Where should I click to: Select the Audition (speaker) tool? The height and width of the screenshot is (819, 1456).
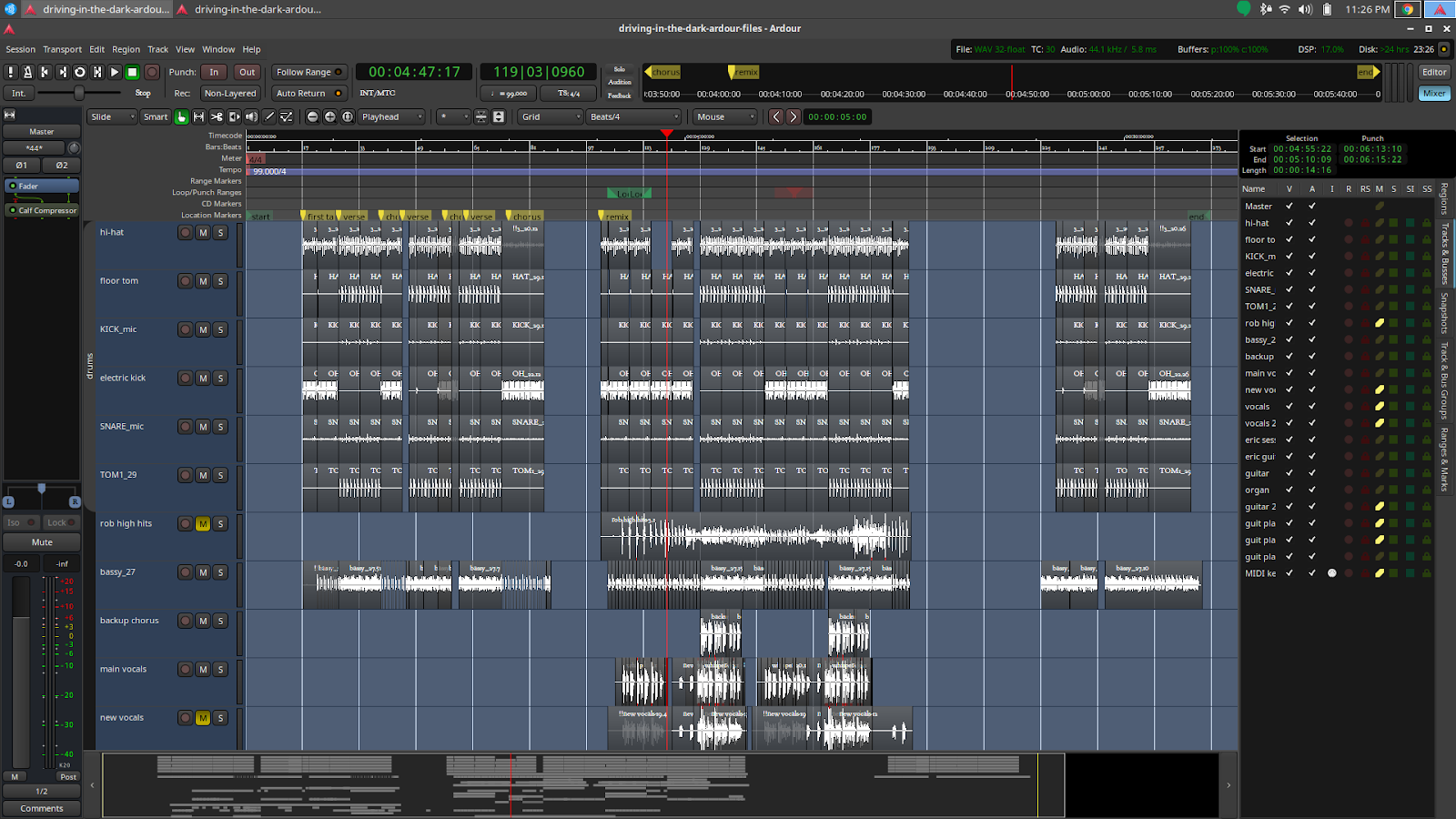(x=251, y=116)
